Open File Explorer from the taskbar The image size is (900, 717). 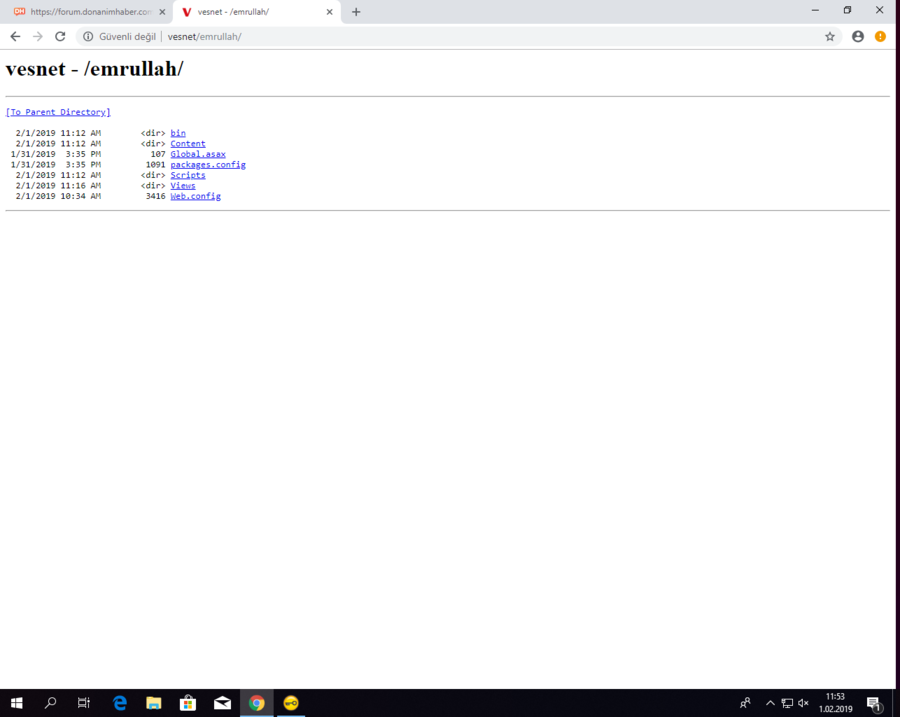[x=153, y=703]
